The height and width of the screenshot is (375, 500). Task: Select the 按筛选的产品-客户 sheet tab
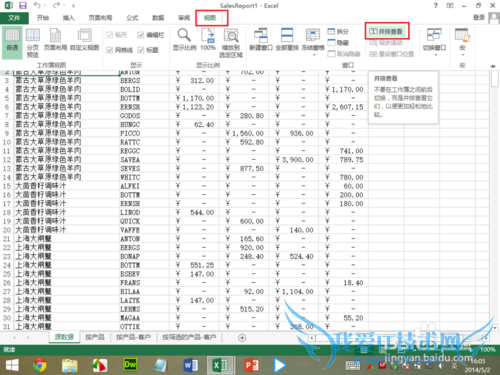coord(189,337)
